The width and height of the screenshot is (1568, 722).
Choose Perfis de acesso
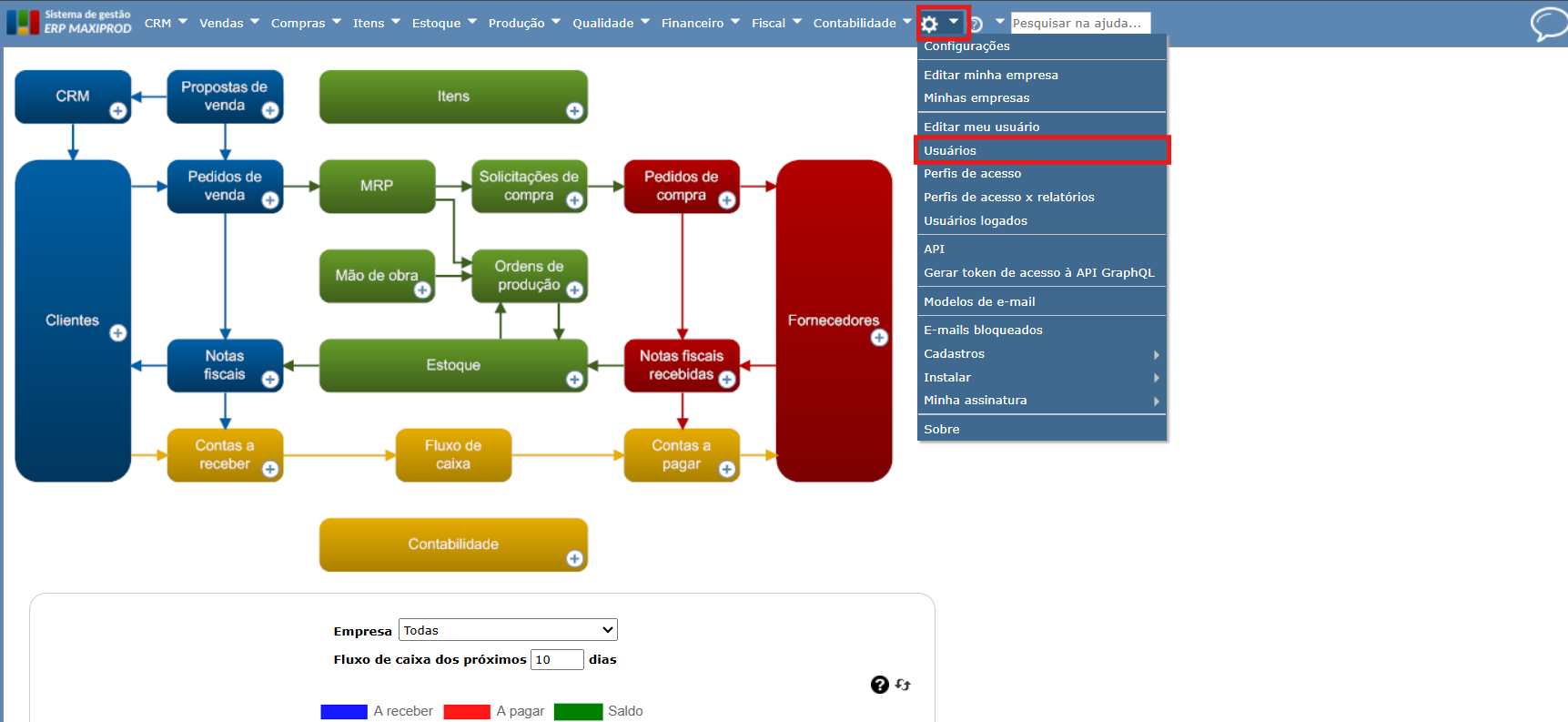[1041, 174]
